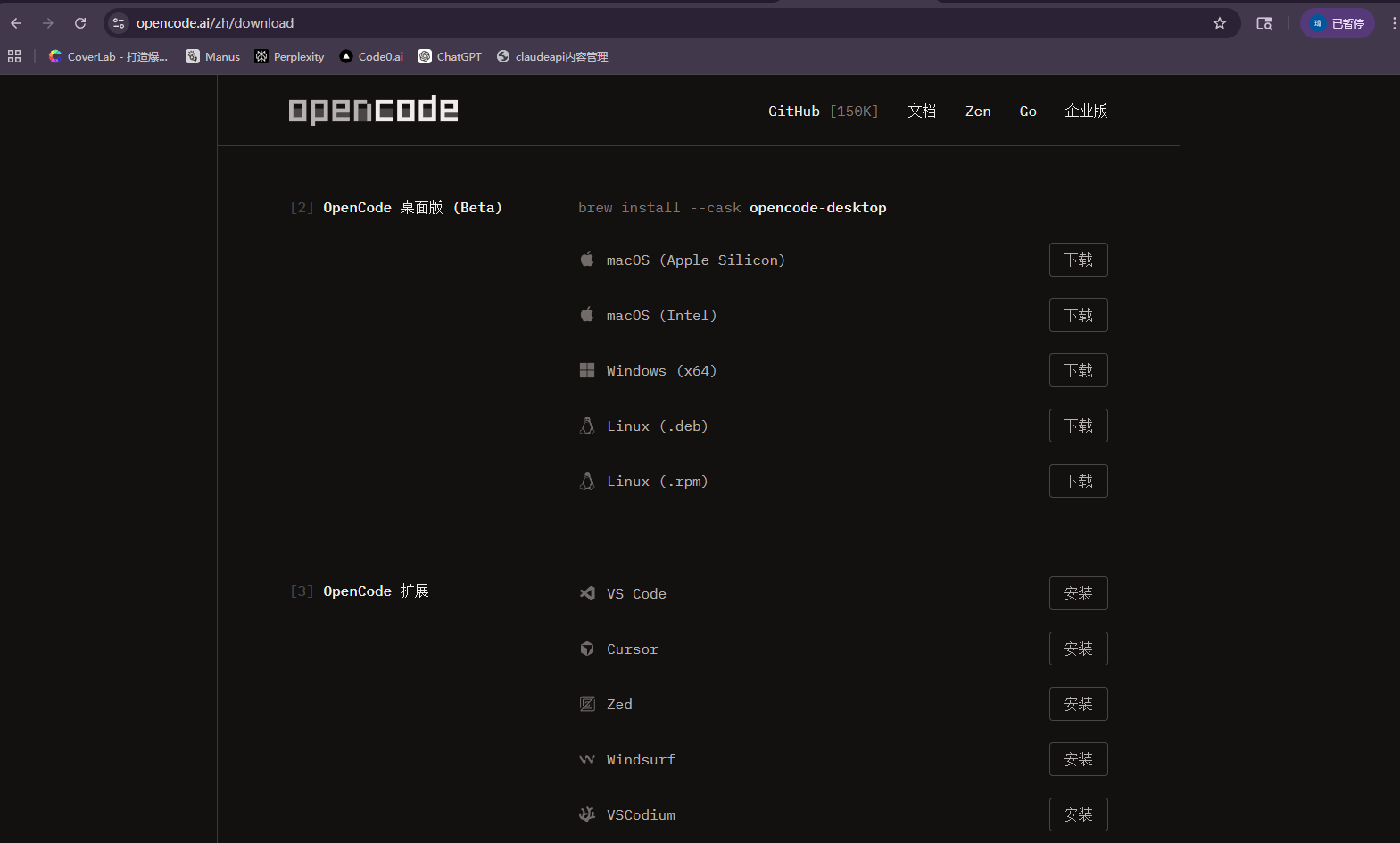Open the apps grid in bookmarks bar
This screenshot has height=843, width=1400.
(14, 56)
